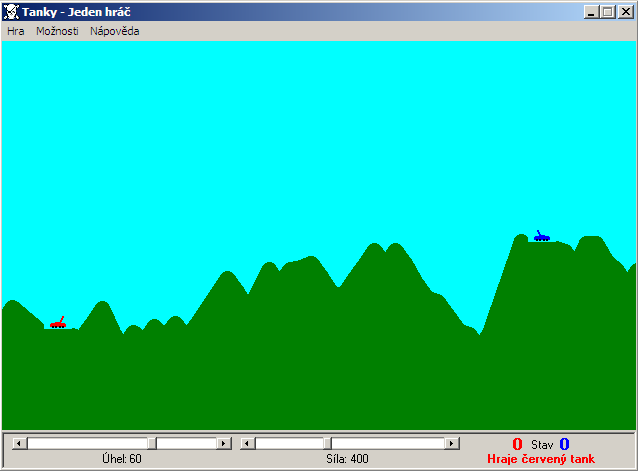
Task: Click the Tanky application icon in the title bar
Action: click(11, 12)
